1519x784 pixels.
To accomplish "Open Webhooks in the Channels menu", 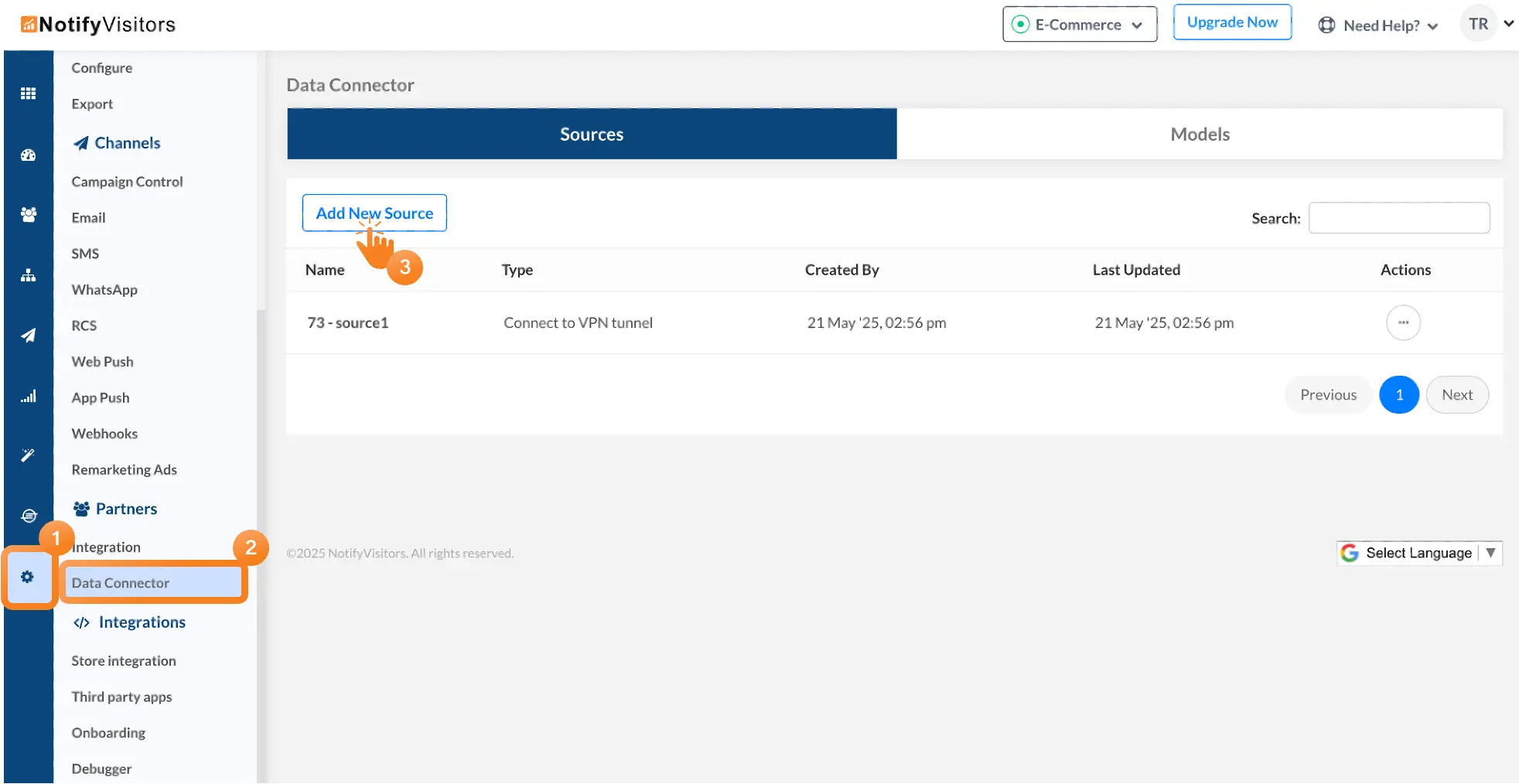I will (104, 434).
